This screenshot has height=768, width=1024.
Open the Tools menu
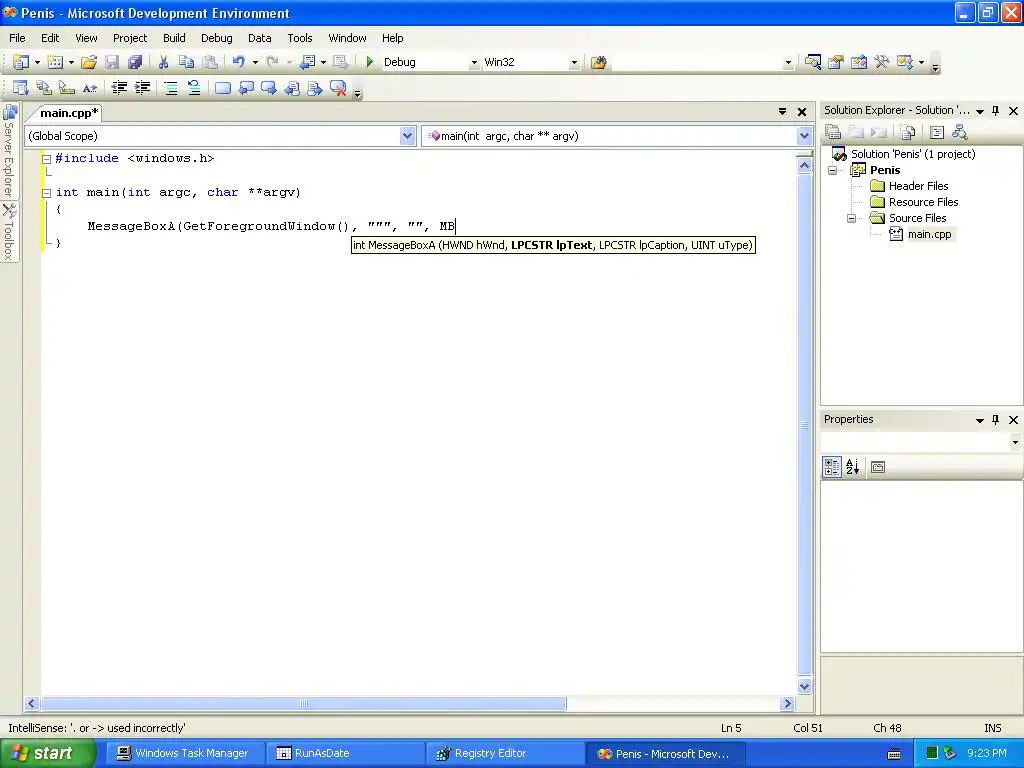pos(300,38)
